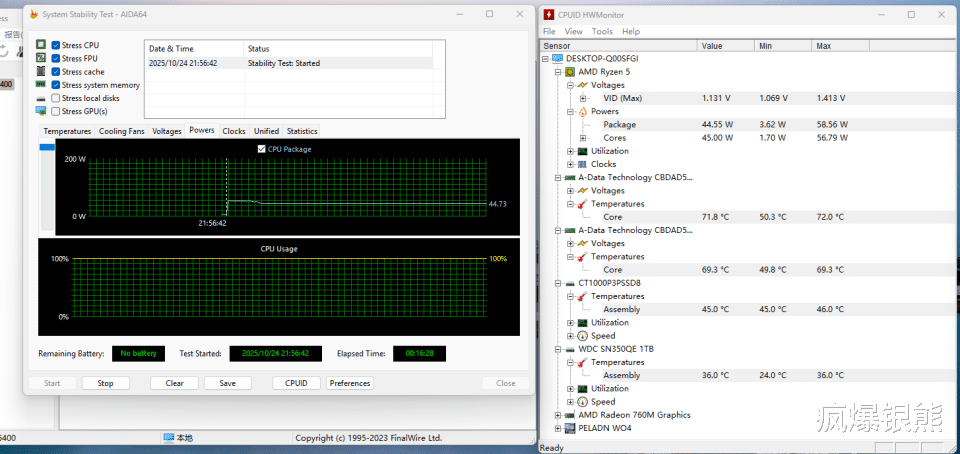Screen dimensions: 960x454
Task: Enable Stress GPU(s) checkbox
Action: tap(56, 111)
